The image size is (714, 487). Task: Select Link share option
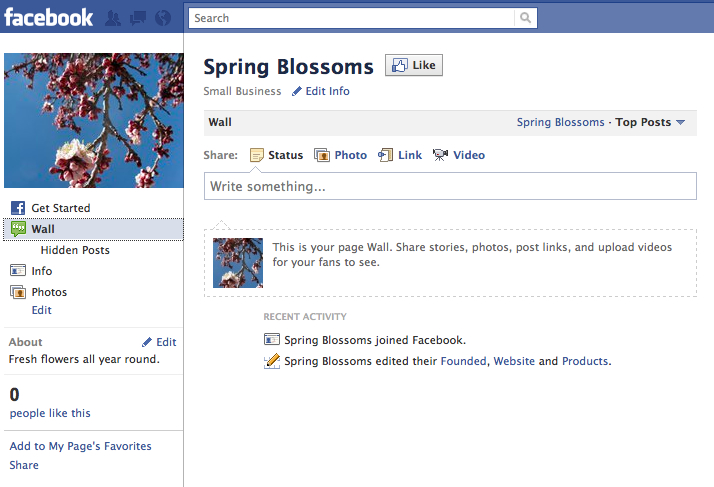point(400,155)
